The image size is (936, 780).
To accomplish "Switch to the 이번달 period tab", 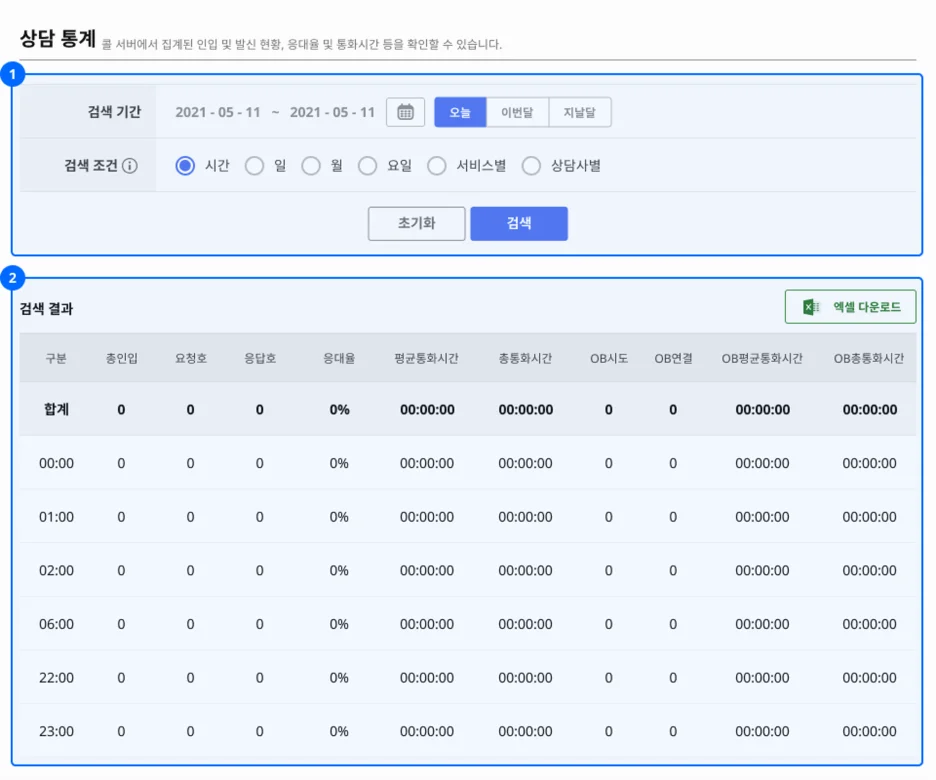I will (518, 112).
